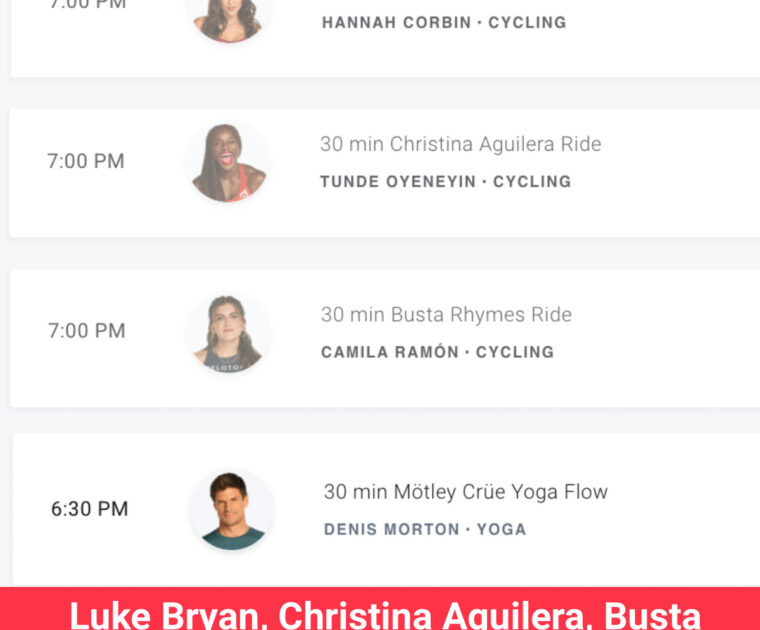Open the 30 min Christina Aguilera Ride
Viewport: 760px width, 630px height.
pyautogui.click(x=460, y=144)
